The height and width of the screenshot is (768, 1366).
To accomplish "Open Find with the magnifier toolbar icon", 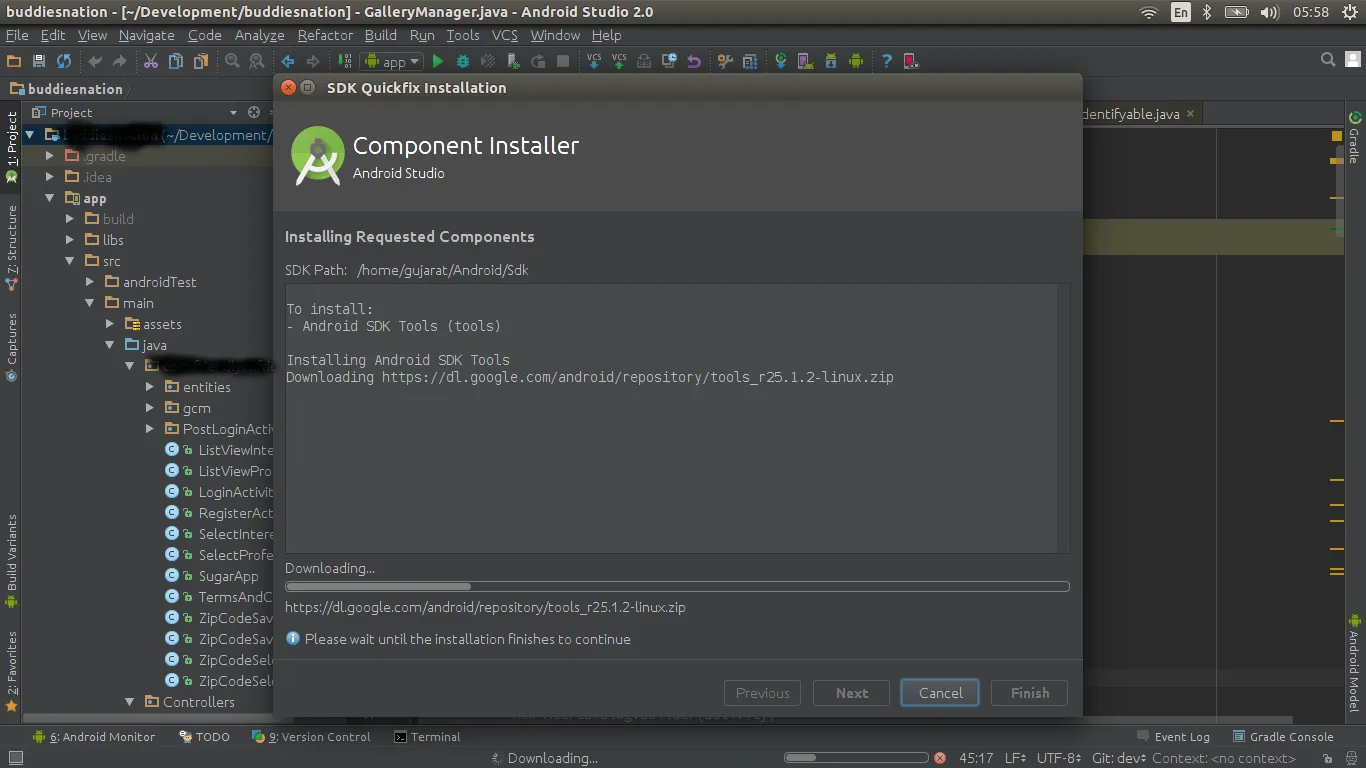I will pyautogui.click(x=232, y=62).
